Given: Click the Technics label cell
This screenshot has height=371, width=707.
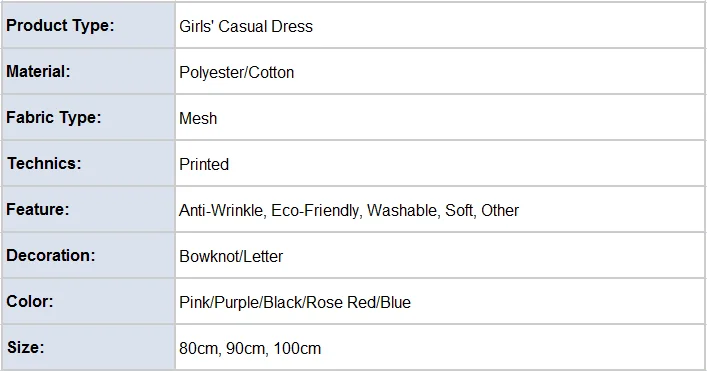Looking at the screenshot, I should tap(88, 163).
